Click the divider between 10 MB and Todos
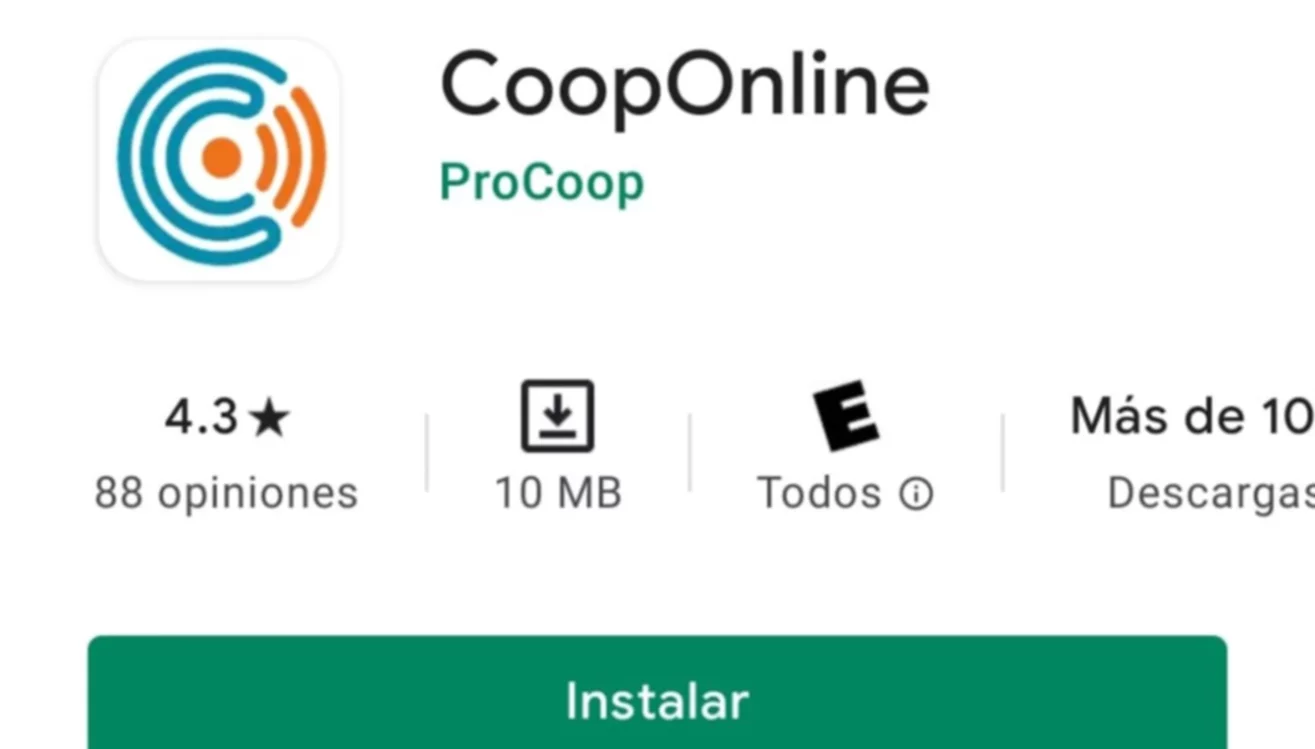 pos(690,452)
